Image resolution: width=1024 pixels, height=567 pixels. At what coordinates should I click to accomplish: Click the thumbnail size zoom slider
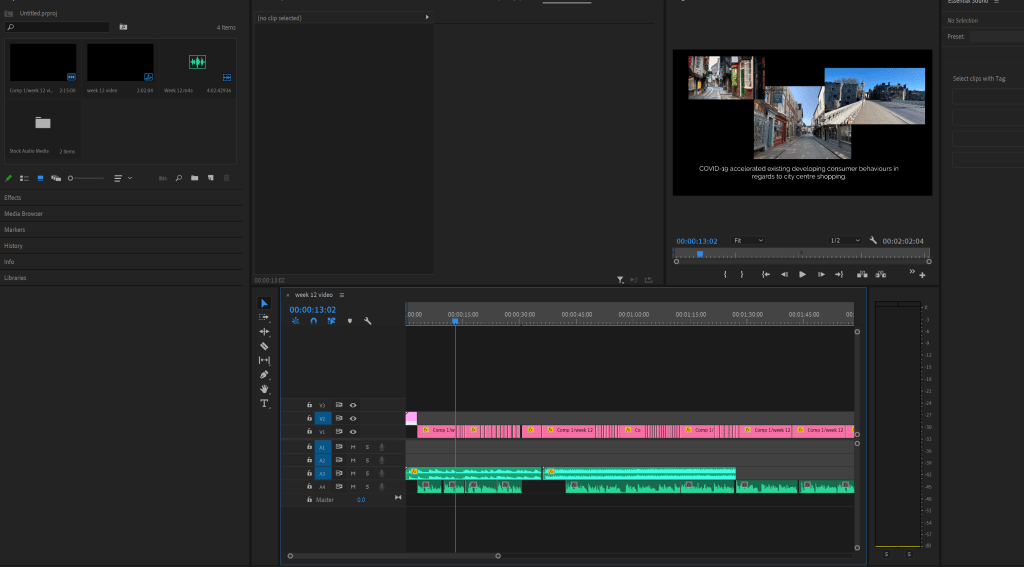86,178
